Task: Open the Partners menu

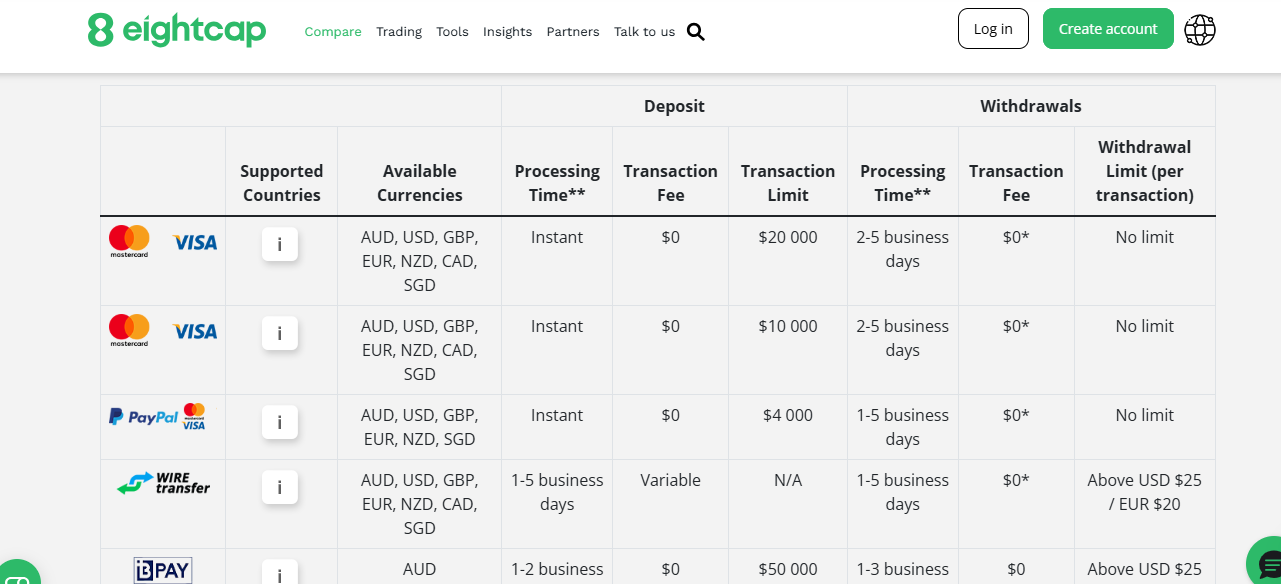Action: tap(573, 32)
